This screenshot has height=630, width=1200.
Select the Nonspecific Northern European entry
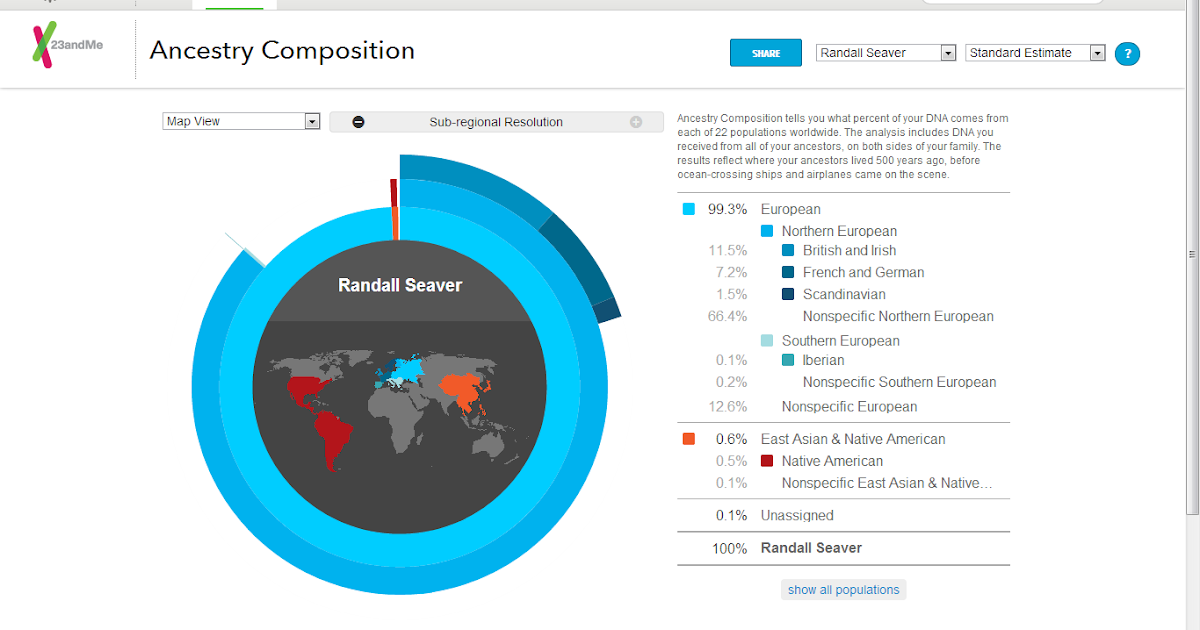click(x=898, y=316)
